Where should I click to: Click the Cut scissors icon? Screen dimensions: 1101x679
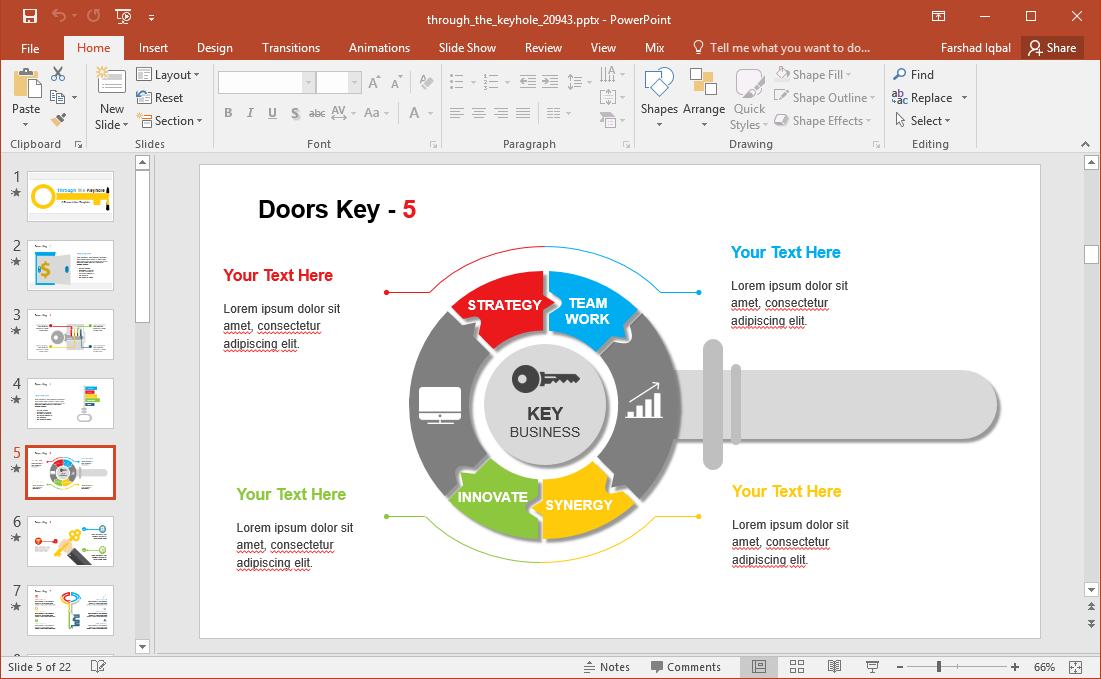(x=58, y=74)
